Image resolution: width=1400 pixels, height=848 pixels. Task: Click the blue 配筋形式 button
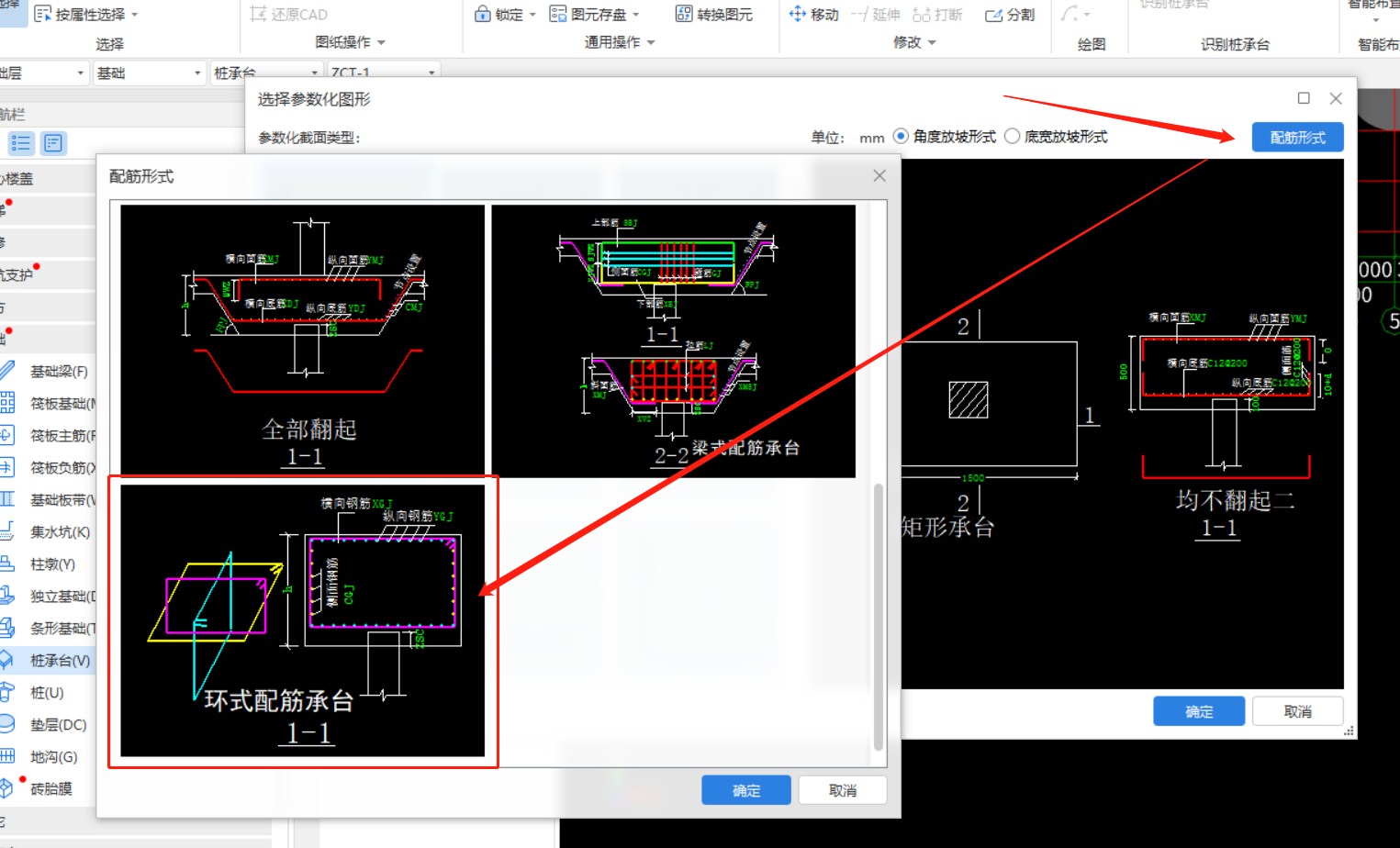tap(1297, 138)
